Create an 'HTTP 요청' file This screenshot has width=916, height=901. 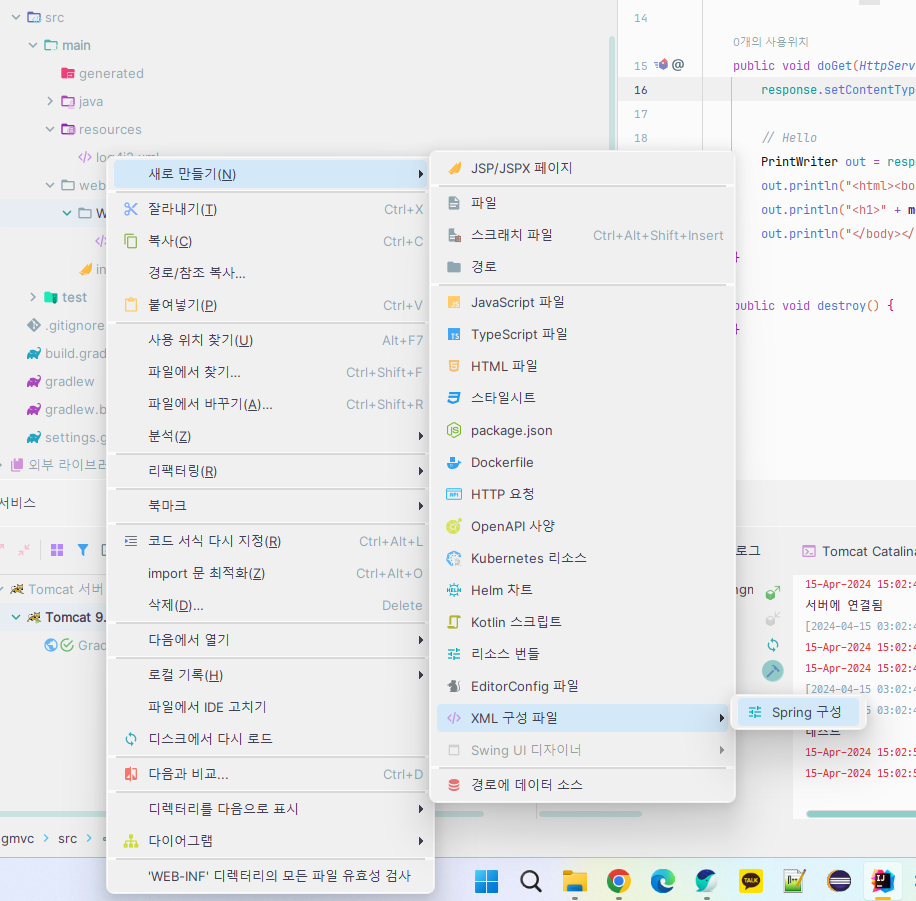[582, 494]
